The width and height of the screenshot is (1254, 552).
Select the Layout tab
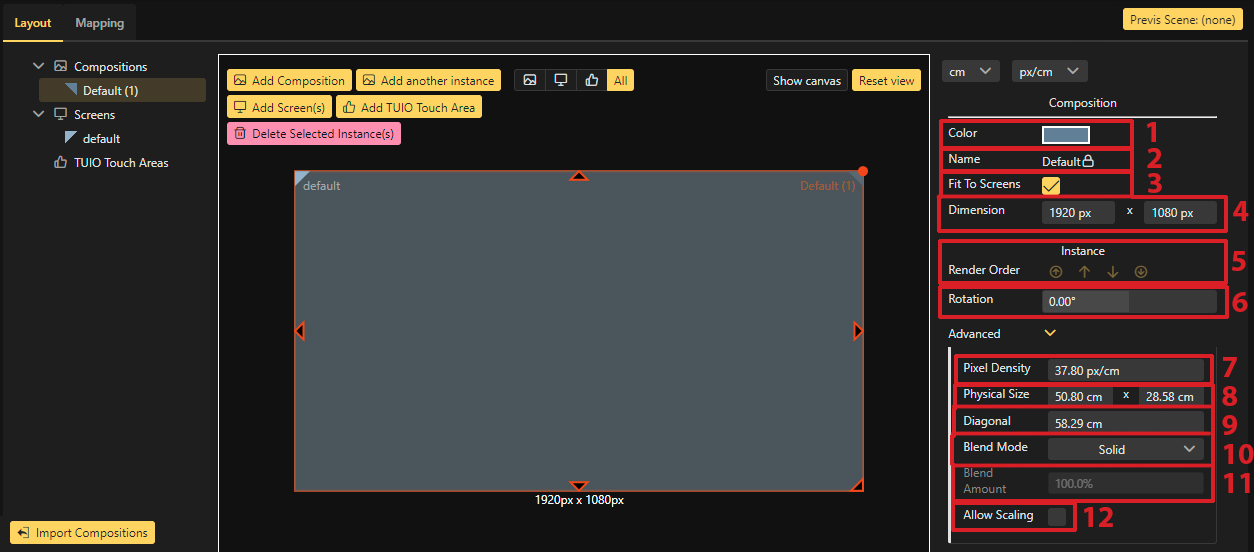[x=33, y=23]
